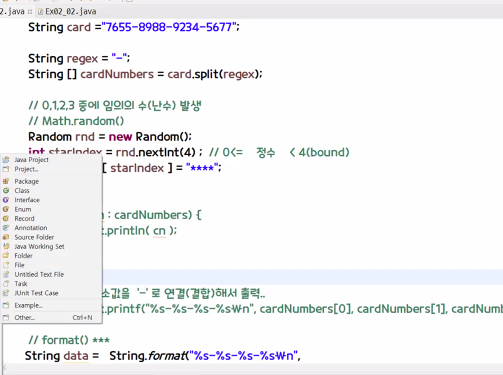503x375 pixels.
Task: Click the Example... wizard icon
Action: pyautogui.click(x=6, y=305)
